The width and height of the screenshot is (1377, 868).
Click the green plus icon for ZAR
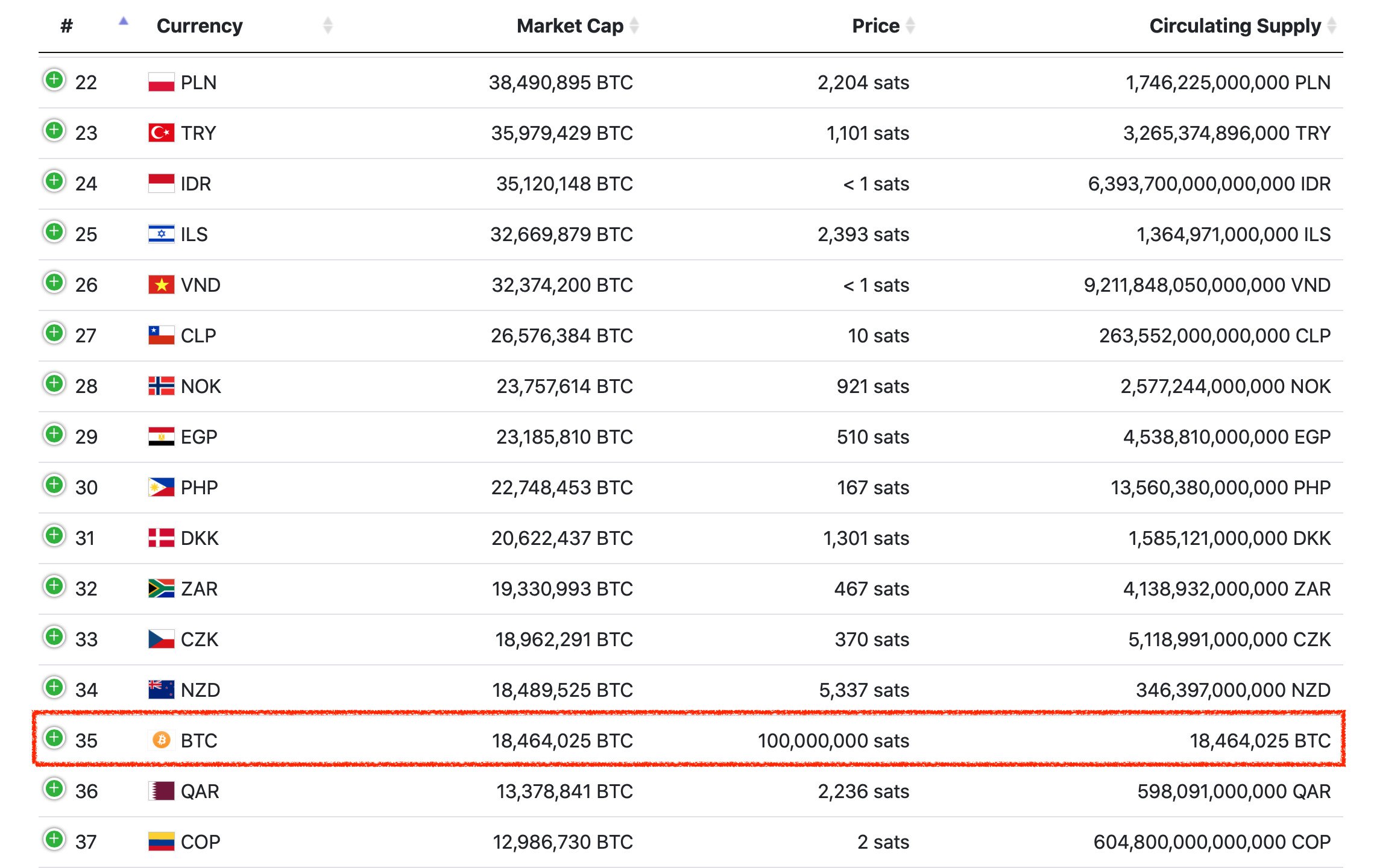coord(54,586)
